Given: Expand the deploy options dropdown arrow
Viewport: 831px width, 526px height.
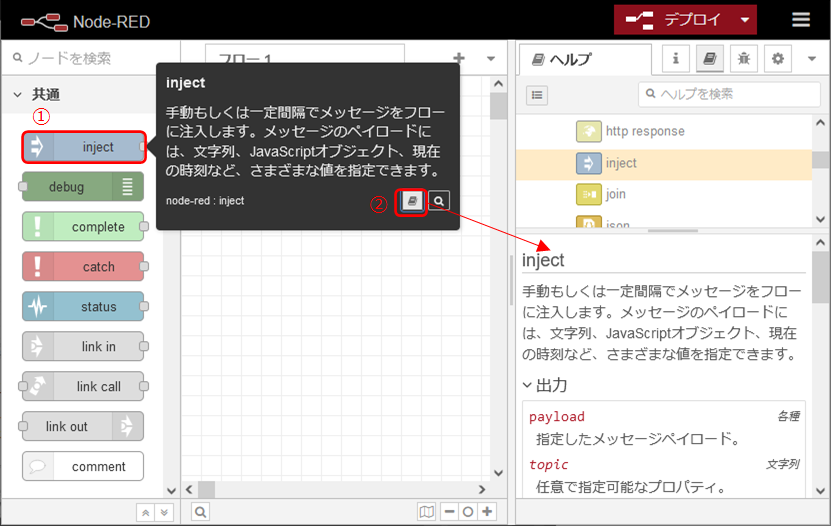Looking at the screenshot, I should [744, 20].
